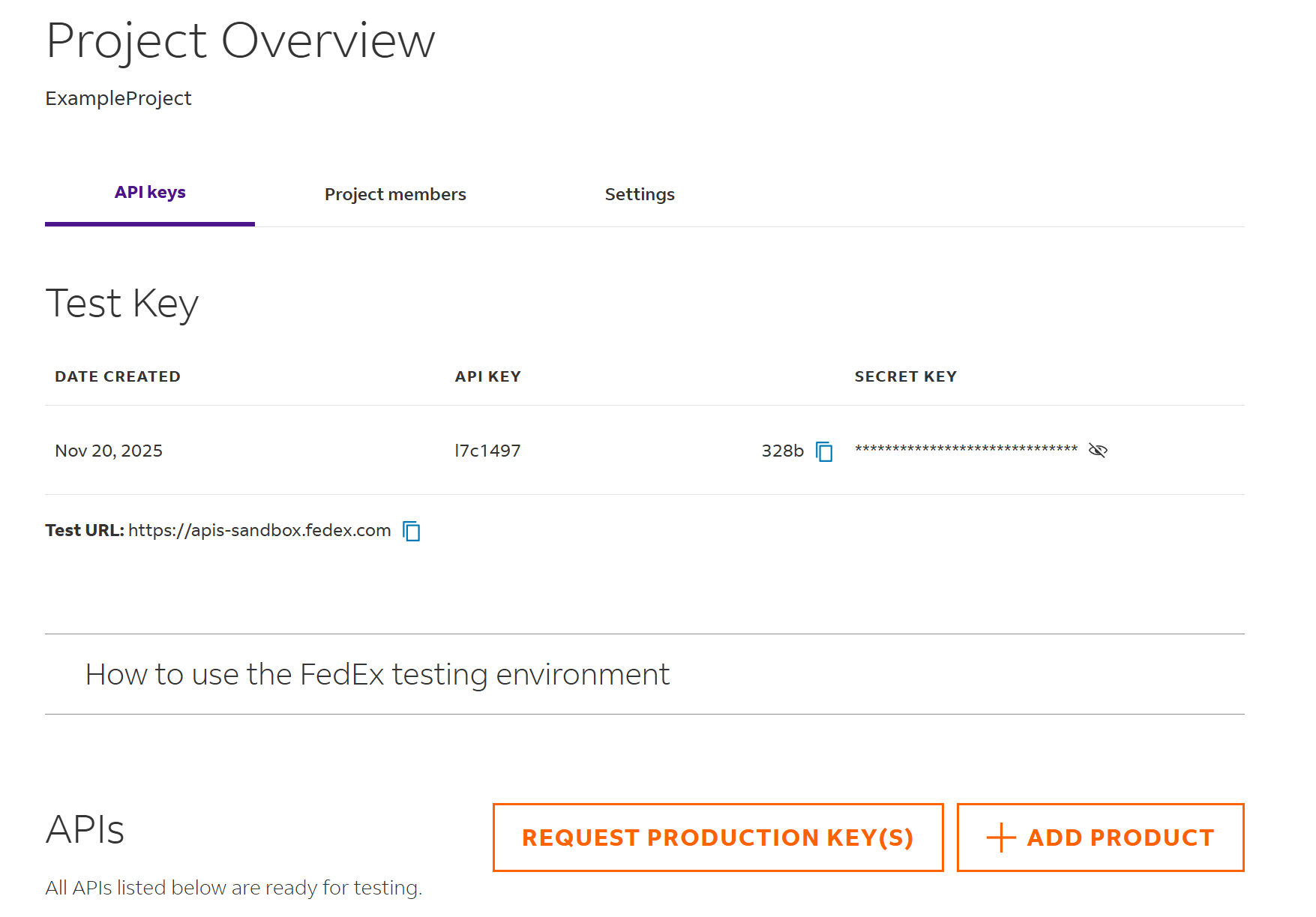Click the apis-sandbox.fedex.com URL text
The height and width of the screenshot is (917, 1316).
[259, 531]
